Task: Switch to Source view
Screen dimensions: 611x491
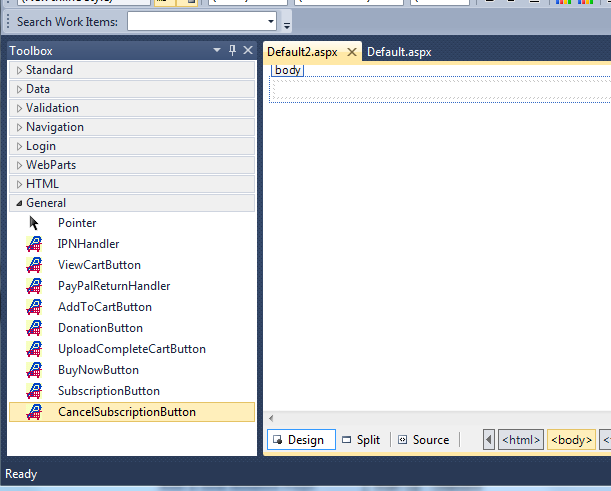Action: 424,440
